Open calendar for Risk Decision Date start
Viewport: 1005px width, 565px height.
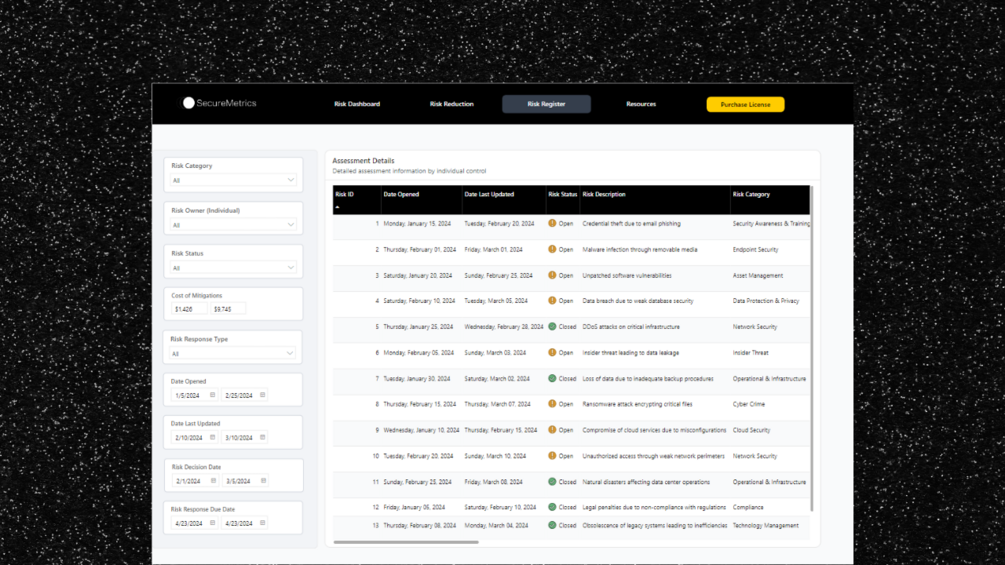point(213,481)
